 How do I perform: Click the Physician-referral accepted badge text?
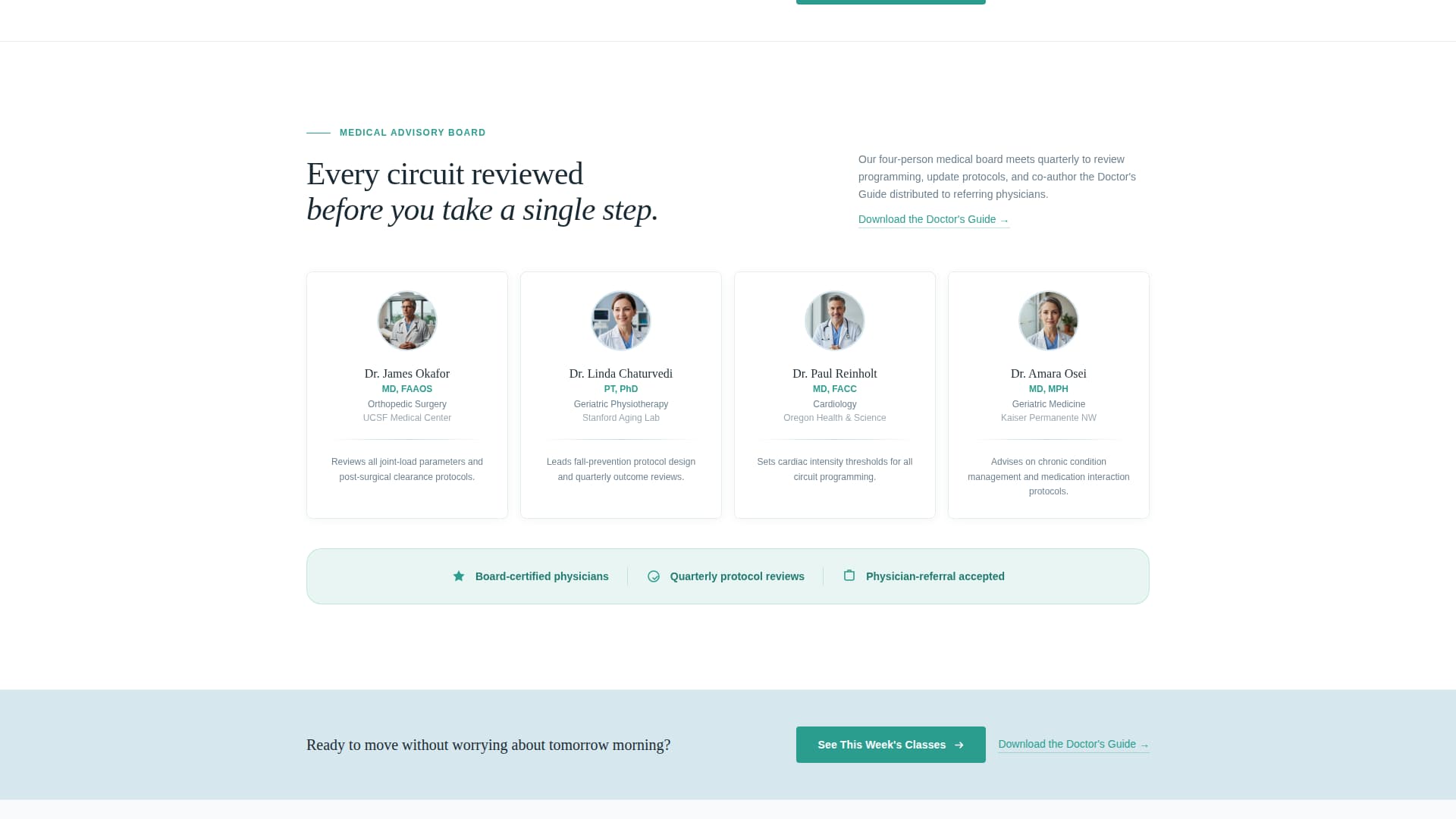point(935,576)
